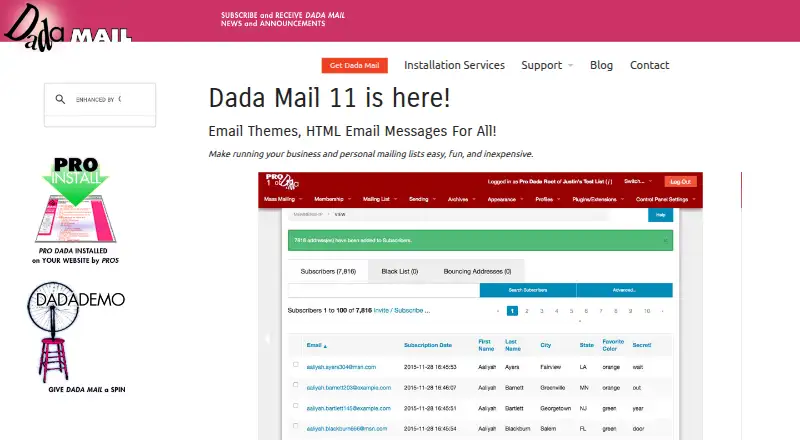The height and width of the screenshot is (440, 800).
Task: Go to page 10 in pagination
Action: 647,311
